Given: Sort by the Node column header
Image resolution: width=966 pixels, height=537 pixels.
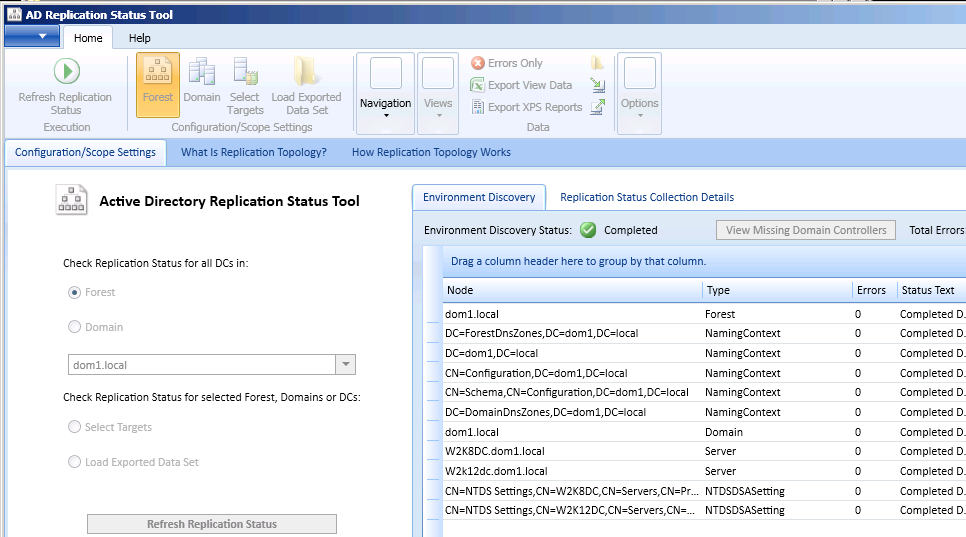Looking at the screenshot, I should click(572, 290).
